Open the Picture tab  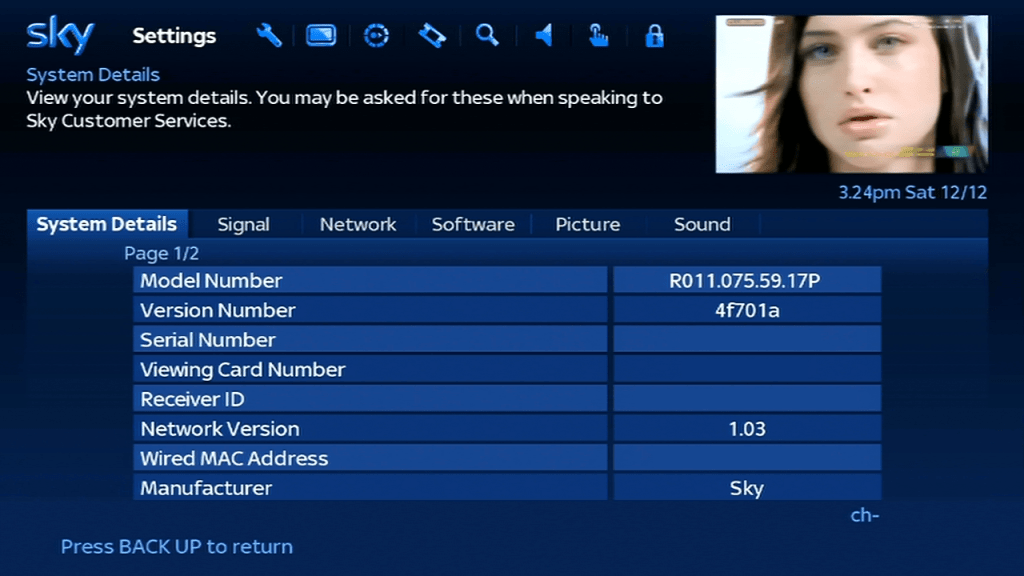coord(587,224)
